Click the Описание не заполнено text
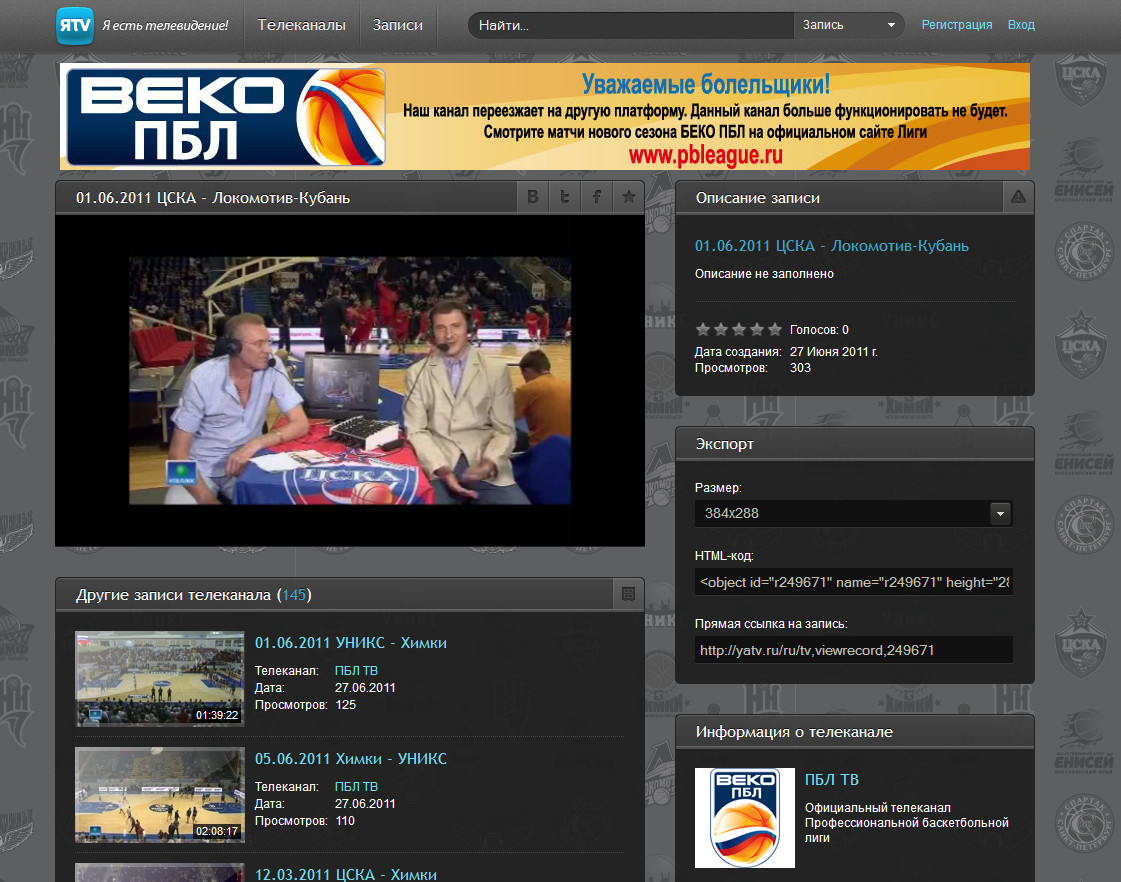 coord(764,274)
